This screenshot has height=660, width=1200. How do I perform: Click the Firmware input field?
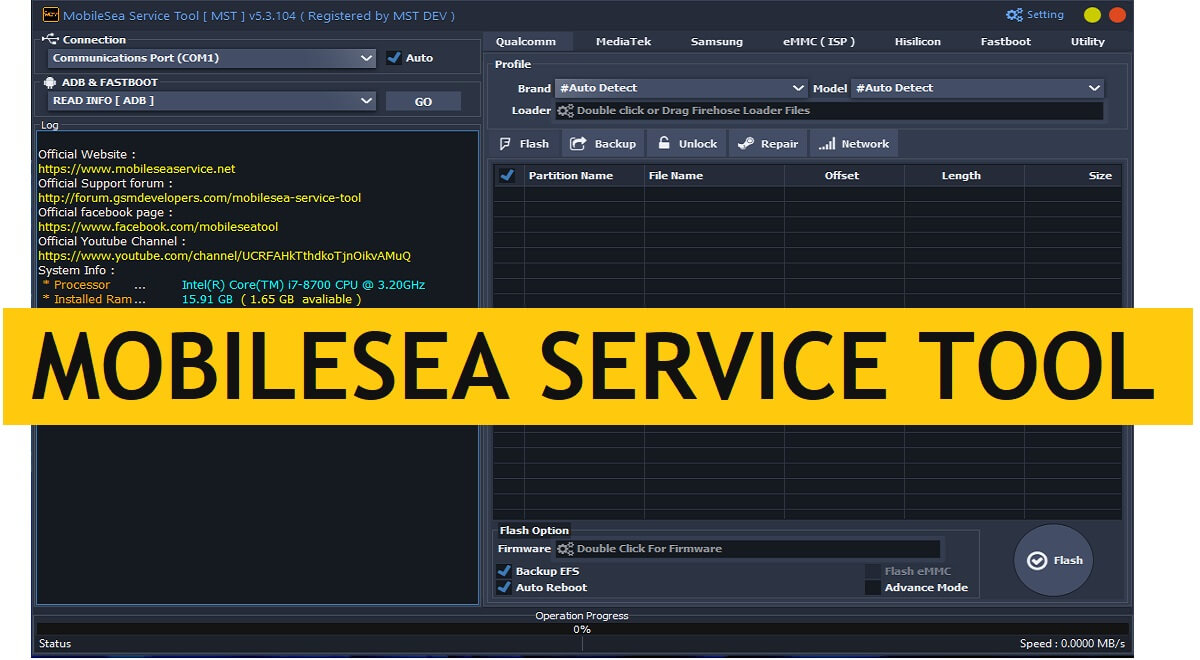click(750, 548)
